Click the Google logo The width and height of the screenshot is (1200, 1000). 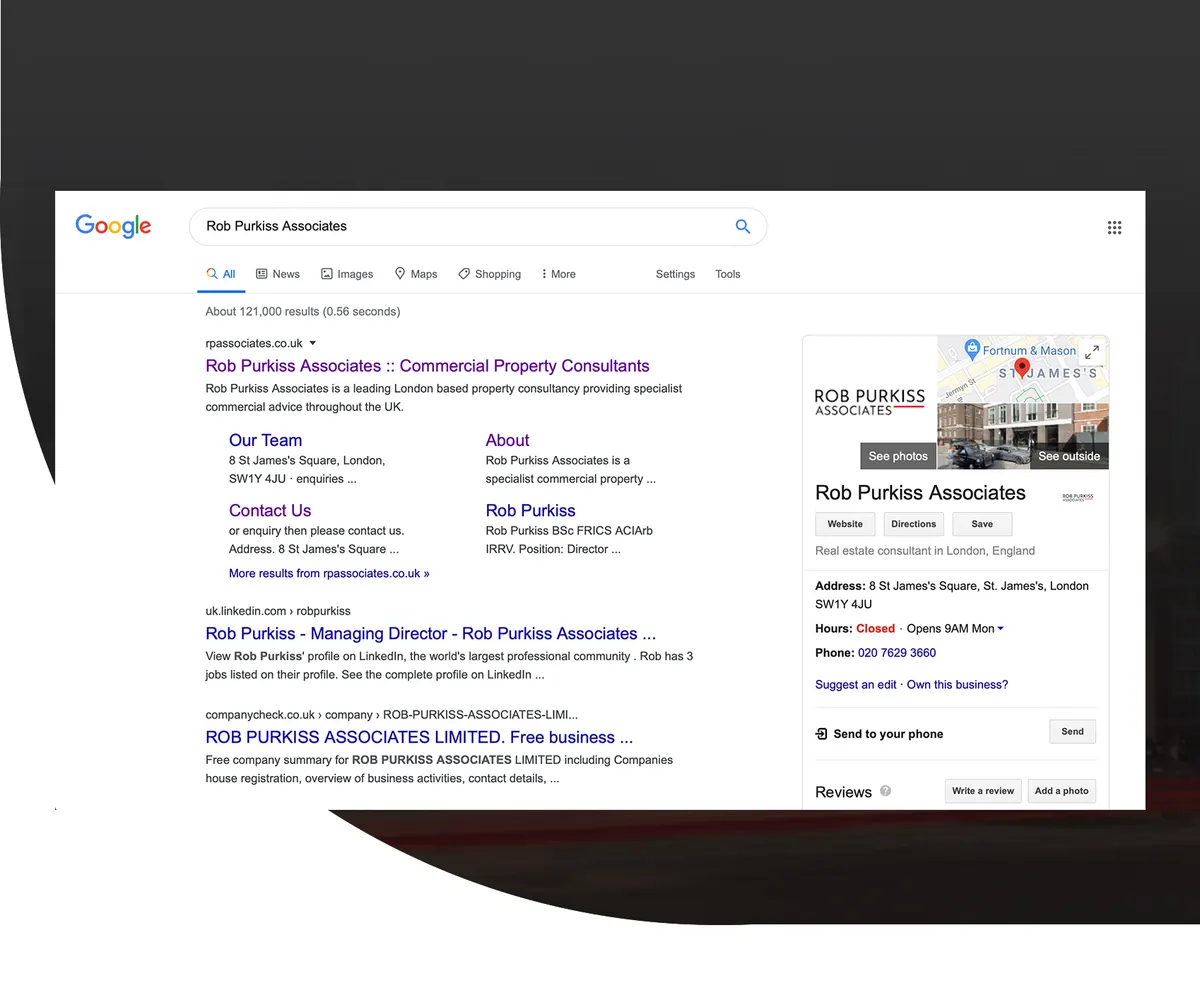coord(113,226)
